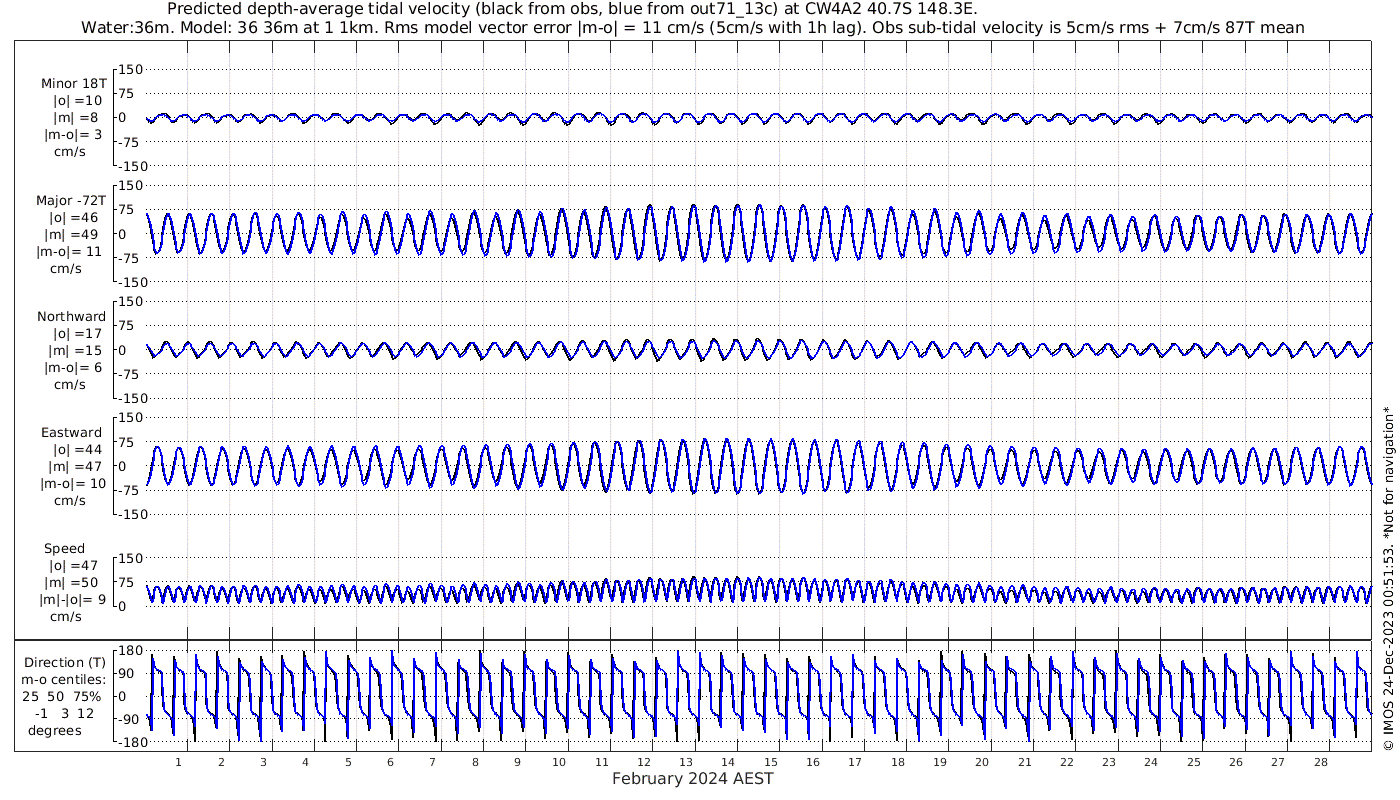Viewport: 1400px width, 800px height.
Task: Click the 'Water:36m. Model: 36 36m' subtitle line
Action: (x=693, y=27)
